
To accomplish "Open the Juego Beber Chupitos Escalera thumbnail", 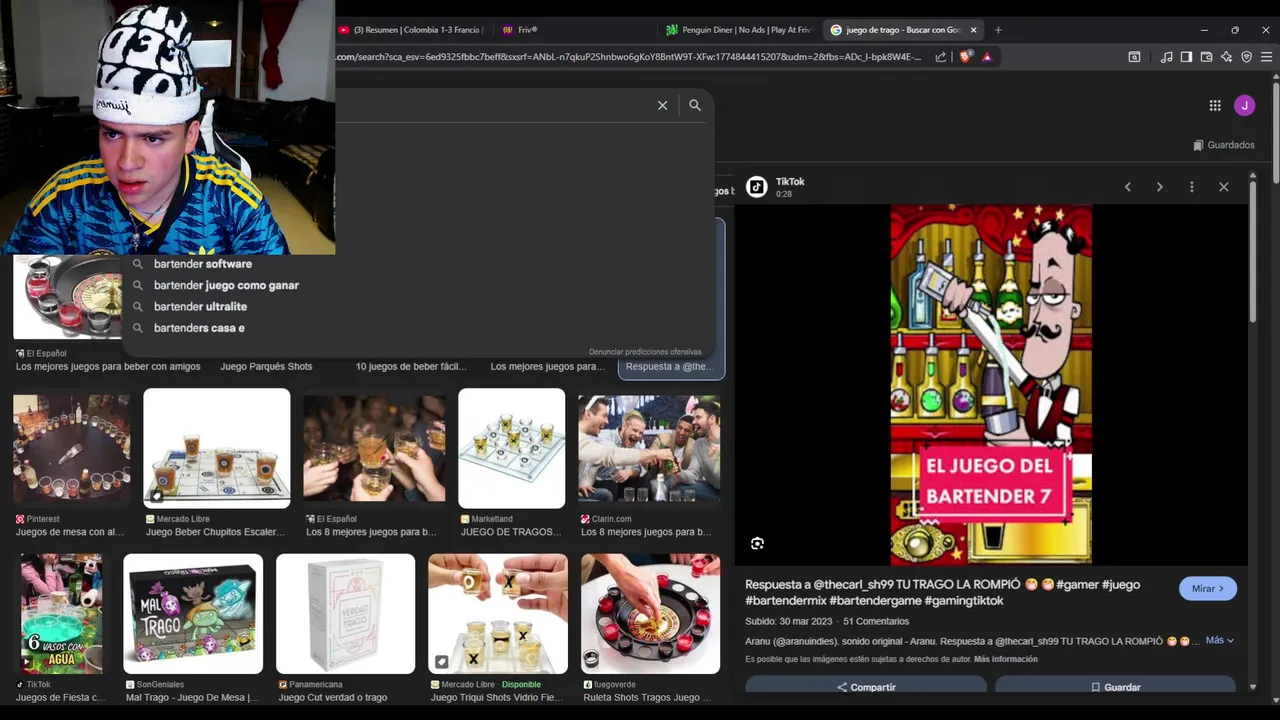I will 217,448.
